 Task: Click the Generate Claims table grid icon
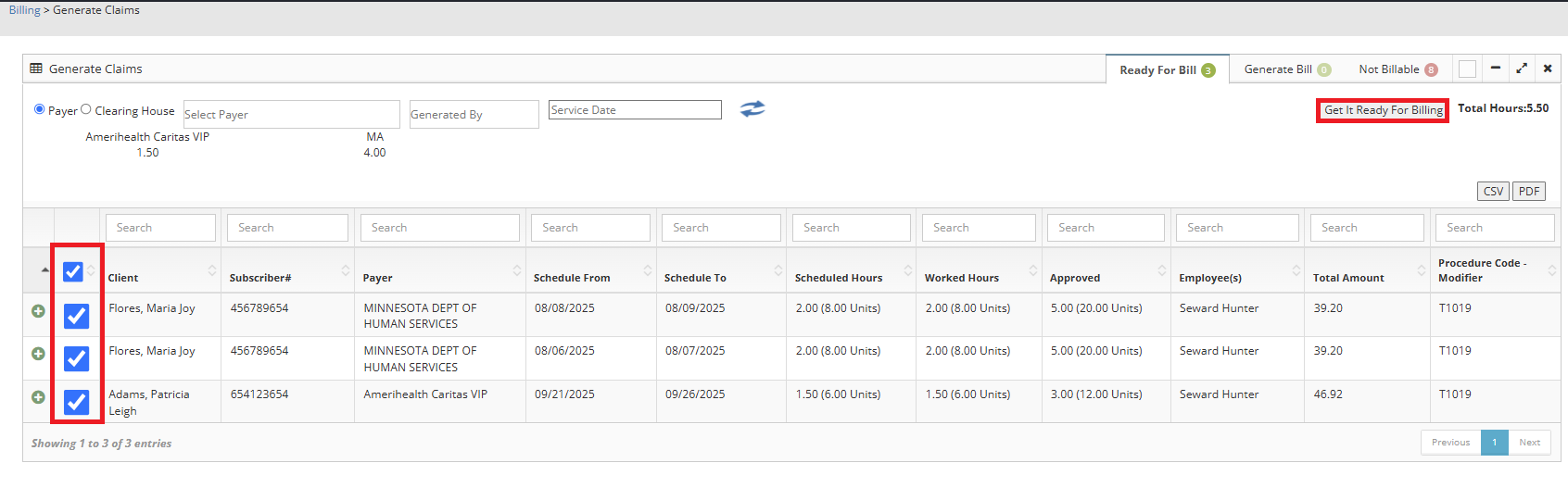36,69
